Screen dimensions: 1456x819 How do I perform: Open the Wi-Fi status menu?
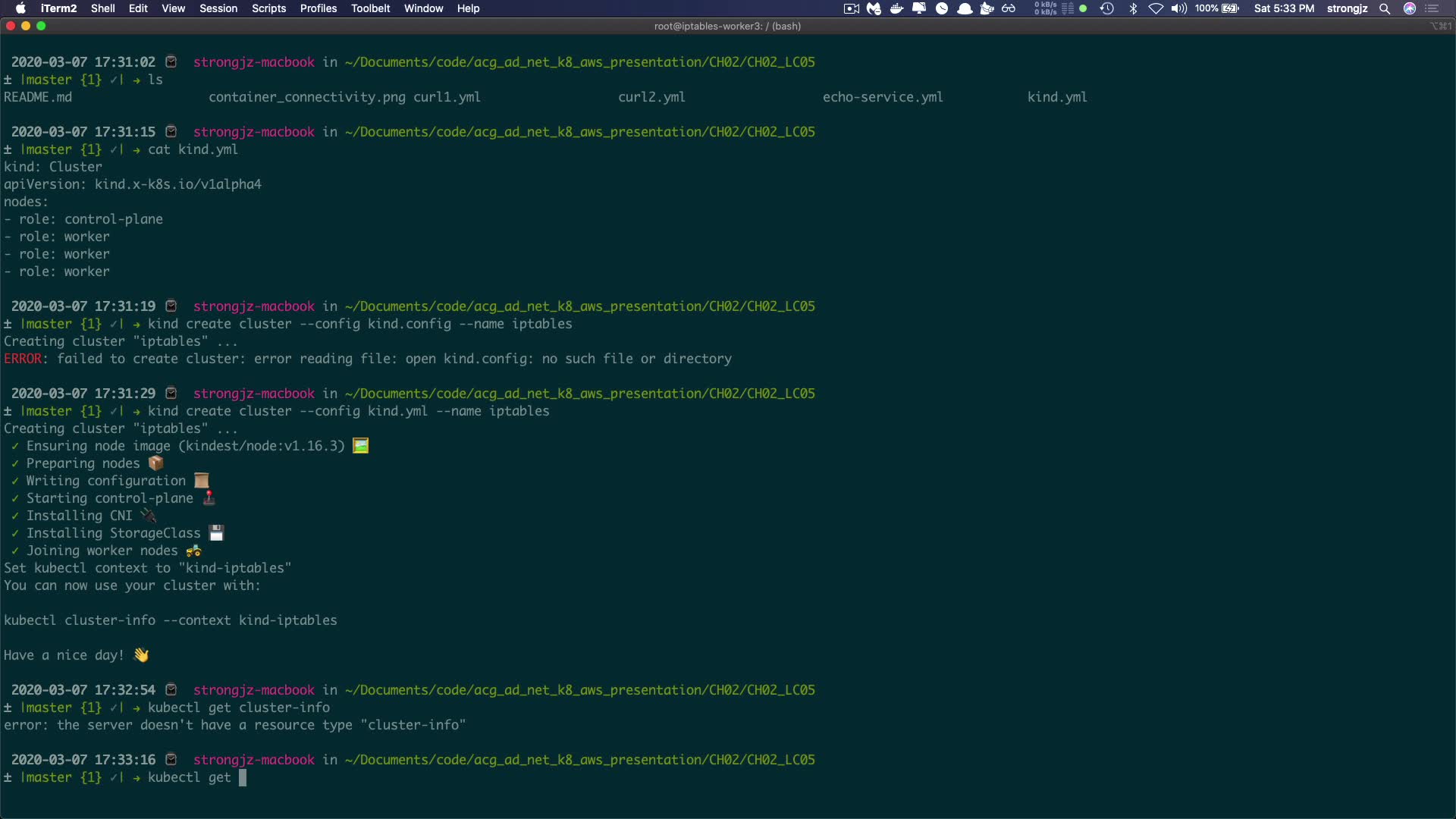pyautogui.click(x=1156, y=8)
